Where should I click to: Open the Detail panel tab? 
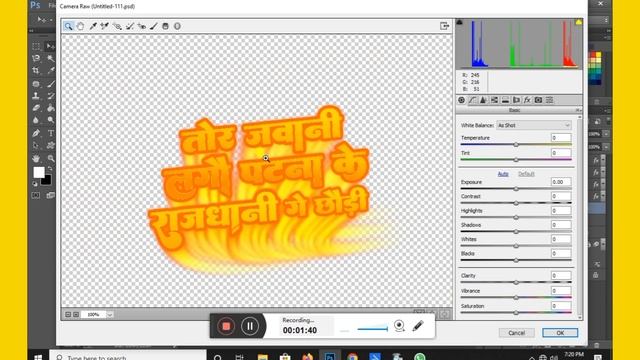click(483, 100)
